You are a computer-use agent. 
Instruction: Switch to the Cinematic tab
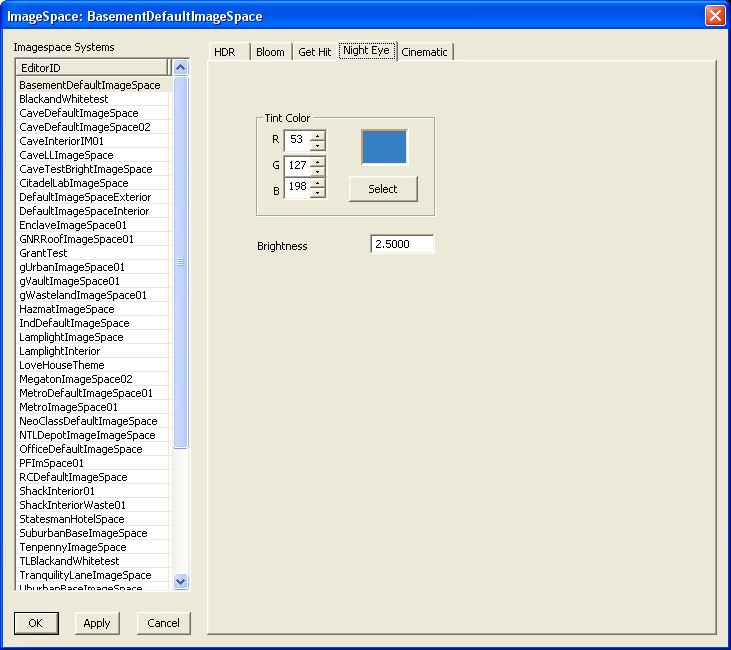coord(424,52)
